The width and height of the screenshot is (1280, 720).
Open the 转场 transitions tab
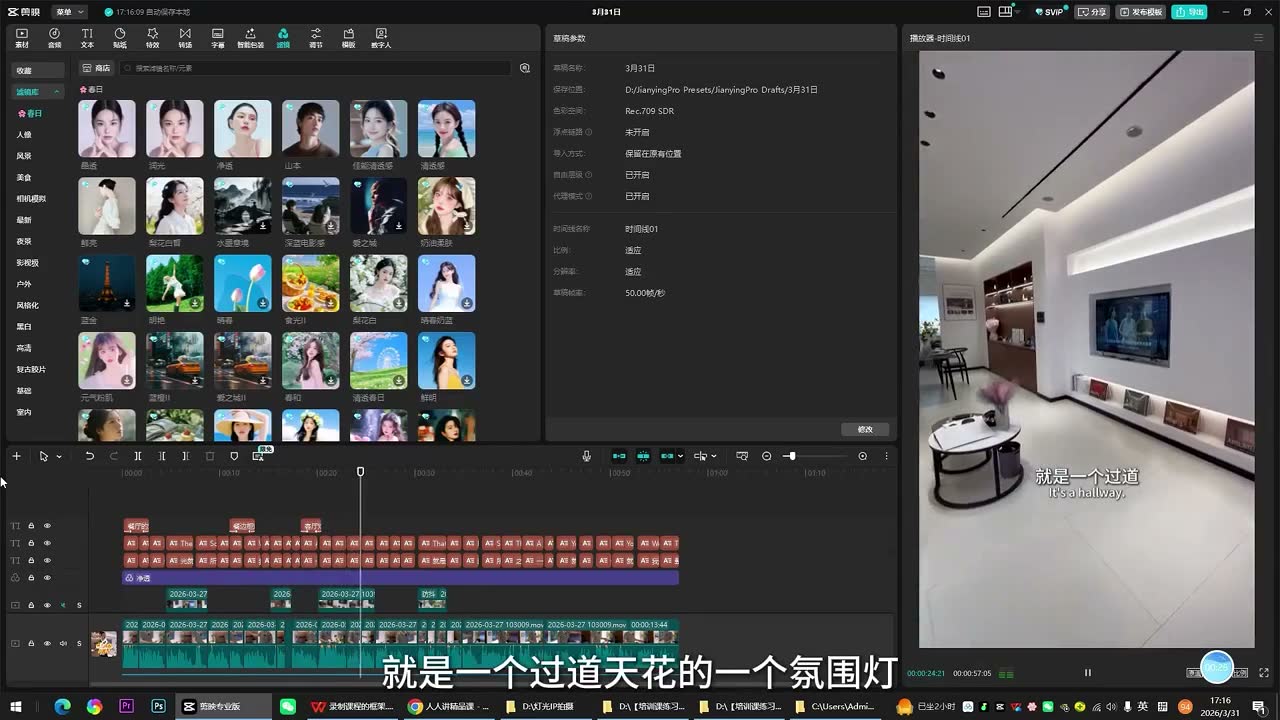pyautogui.click(x=185, y=38)
